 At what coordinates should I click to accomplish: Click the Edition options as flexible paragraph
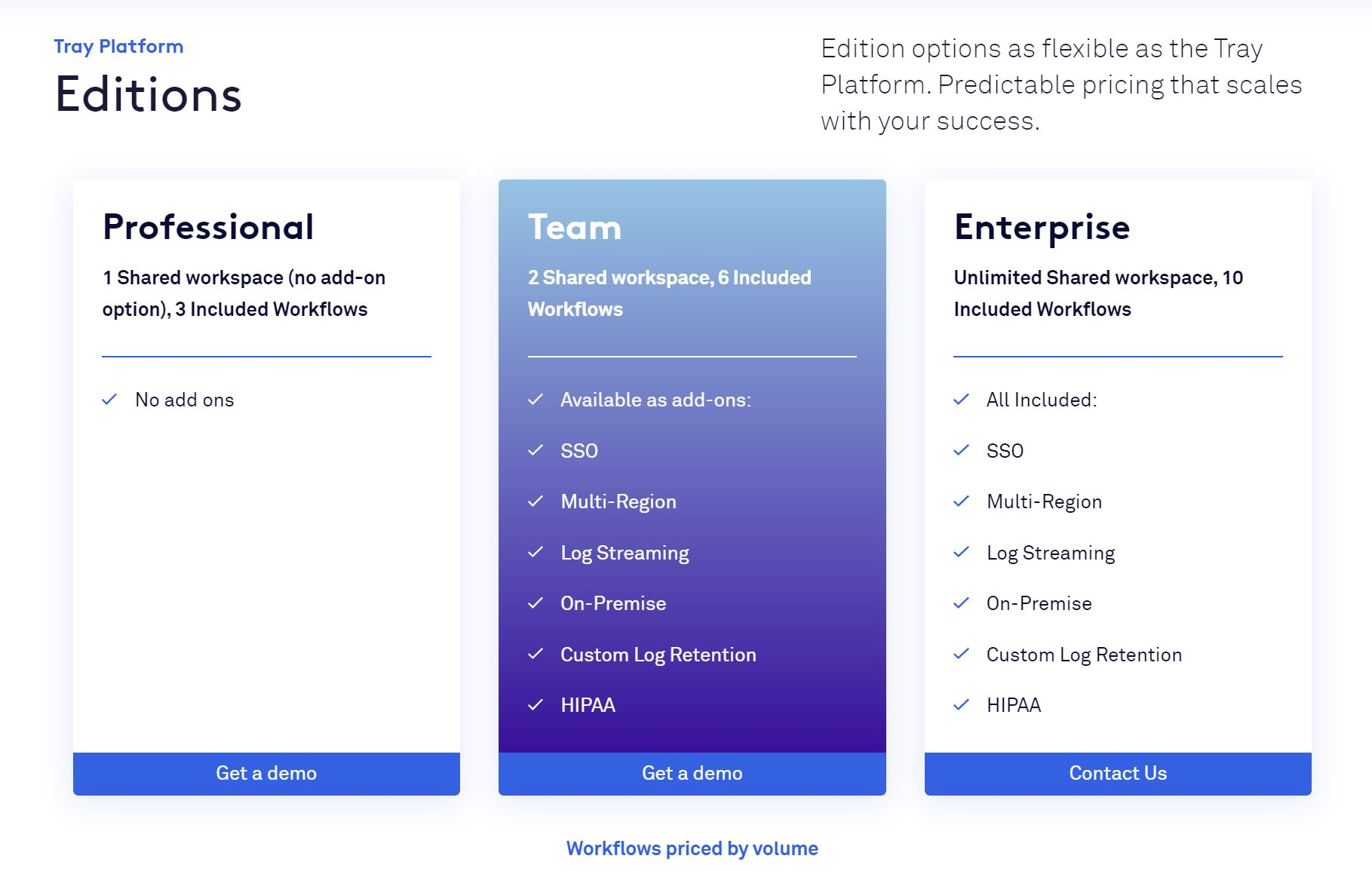[1061, 84]
